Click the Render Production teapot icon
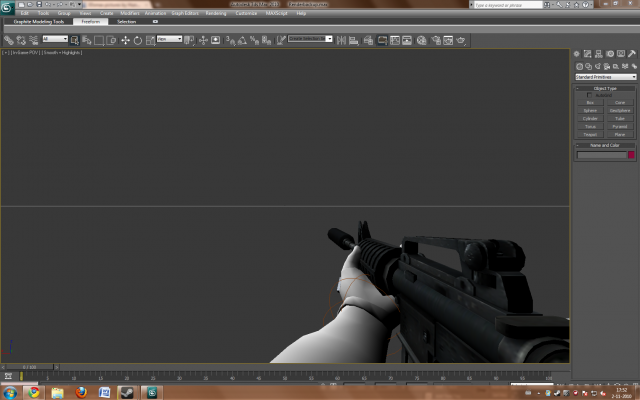 pos(461,40)
